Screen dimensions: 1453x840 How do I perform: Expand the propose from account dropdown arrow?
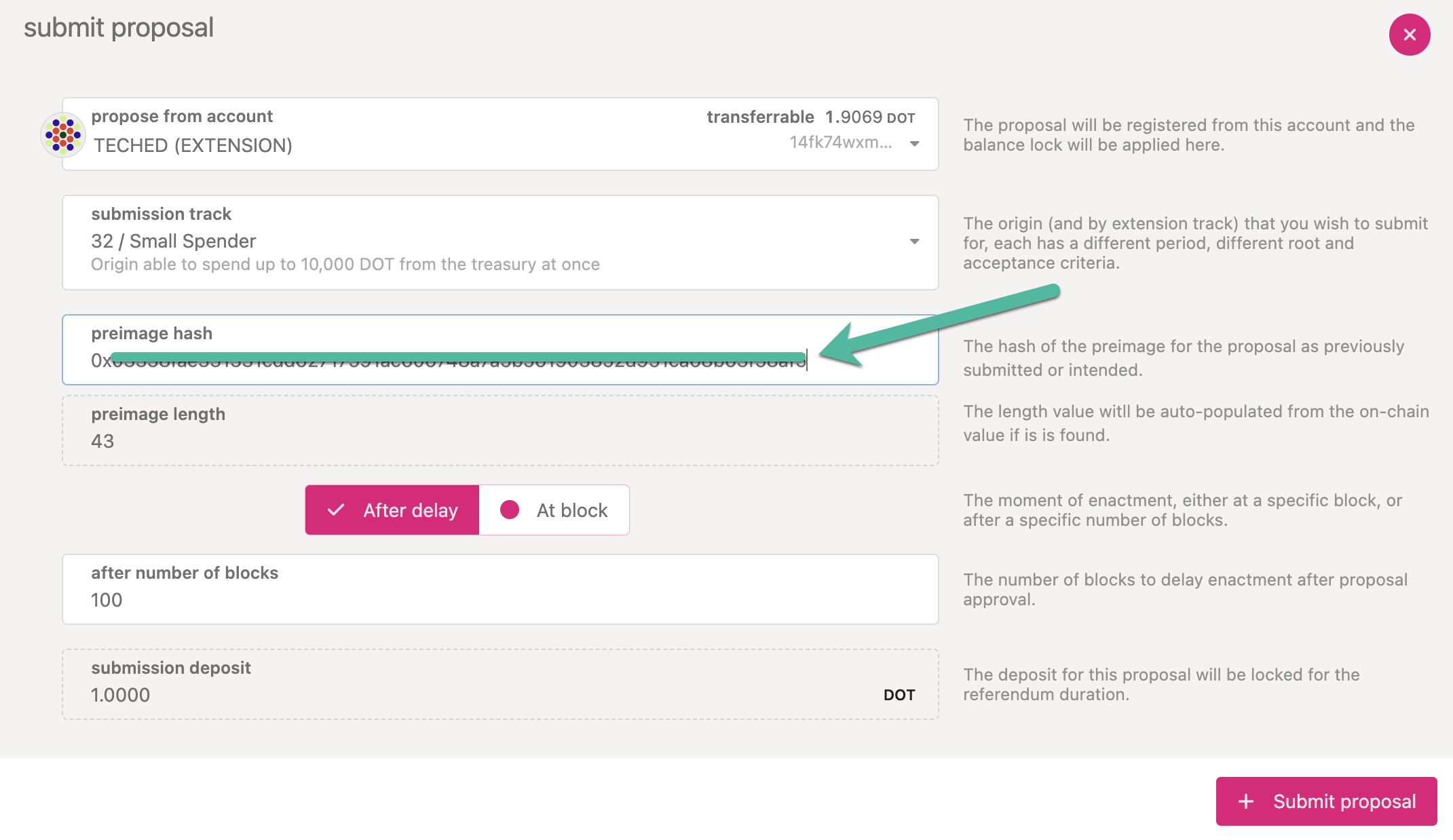[914, 144]
